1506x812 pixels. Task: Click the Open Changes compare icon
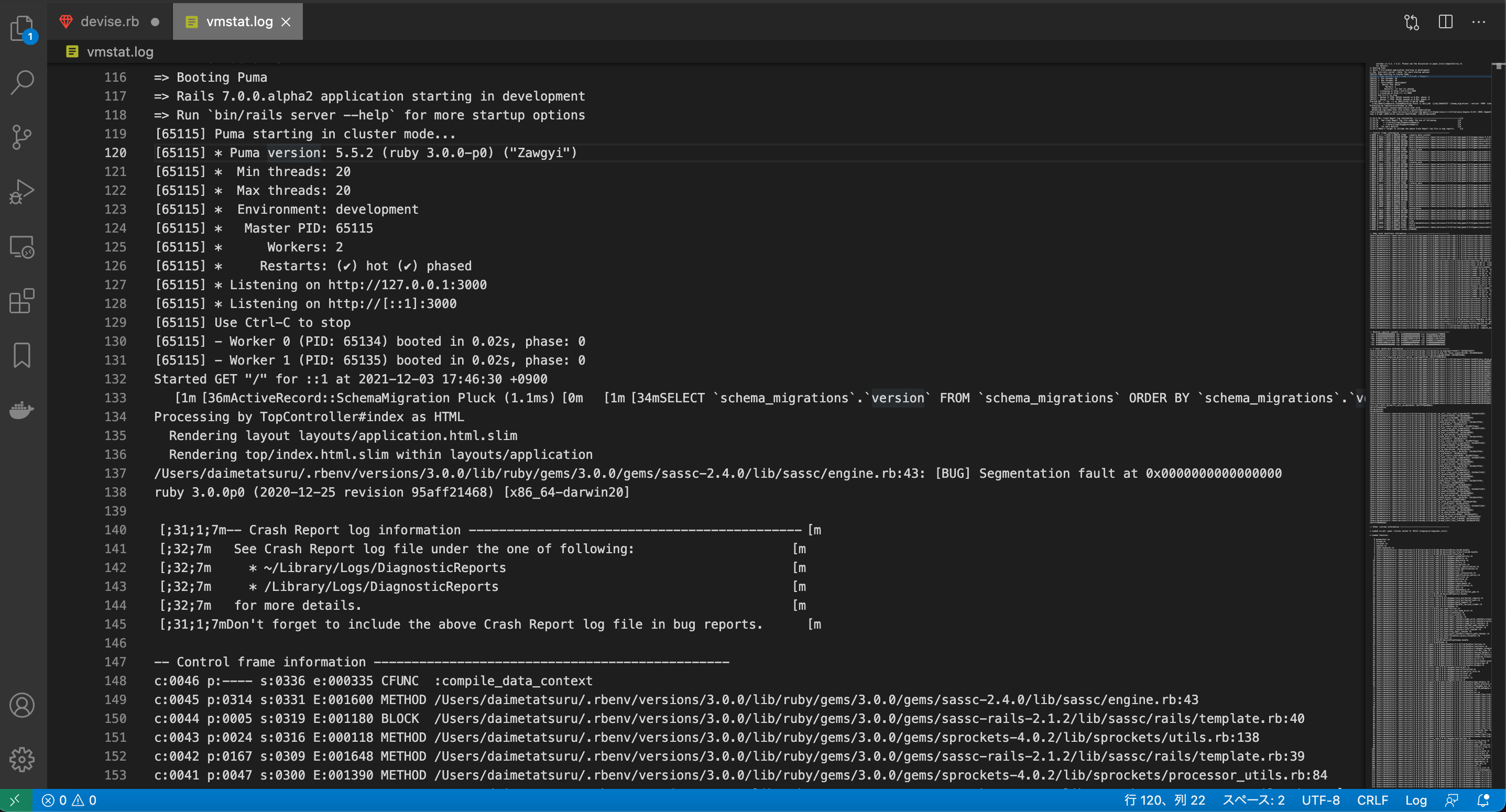(x=1411, y=21)
